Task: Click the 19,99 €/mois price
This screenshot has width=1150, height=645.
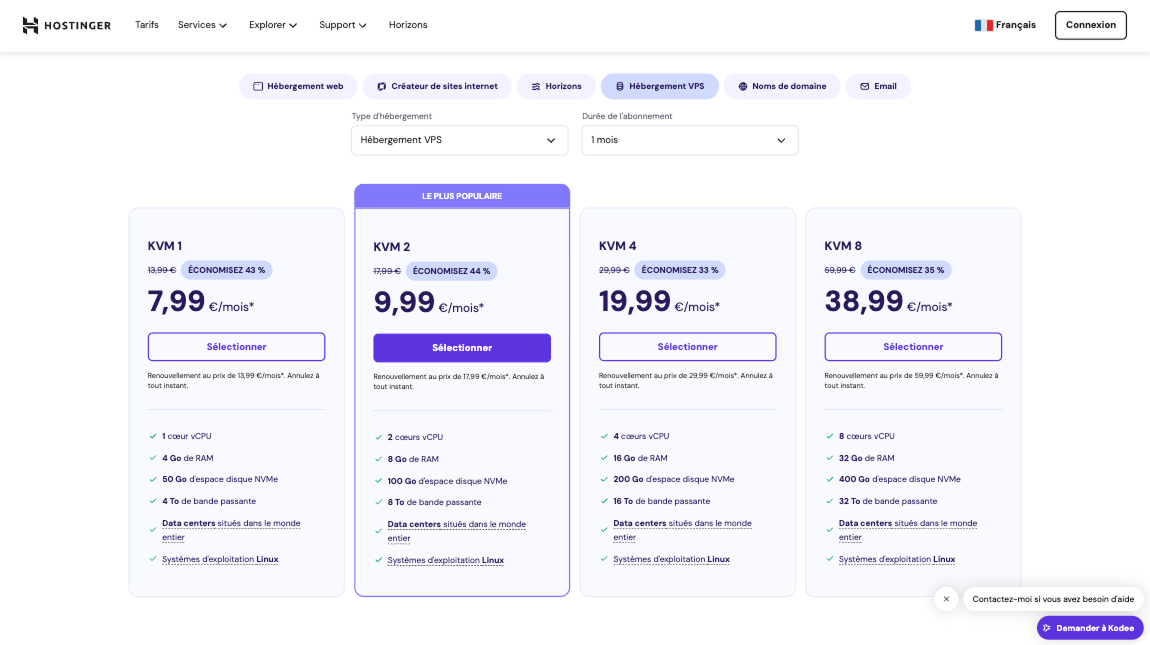Action: [659, 302]
